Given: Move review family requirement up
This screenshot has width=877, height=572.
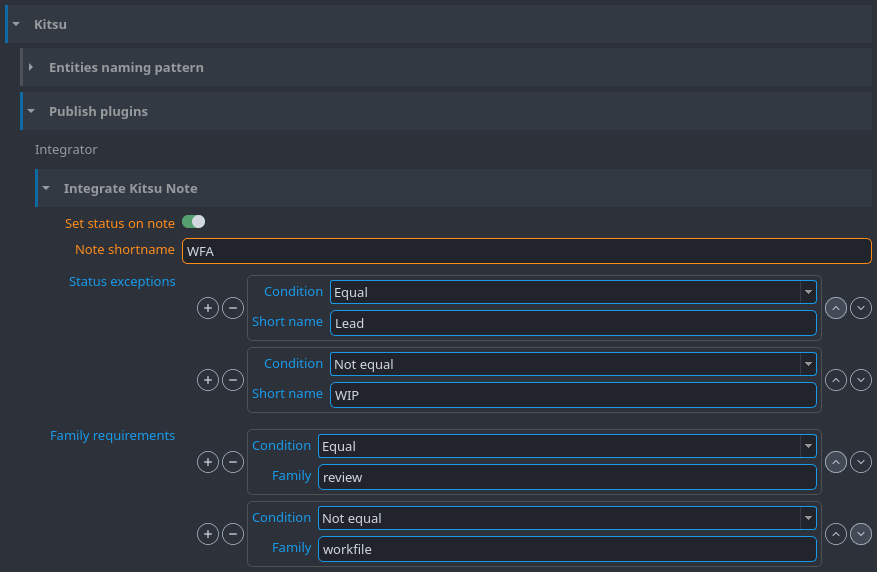Looking at the screenshot, I should point(836,462).
